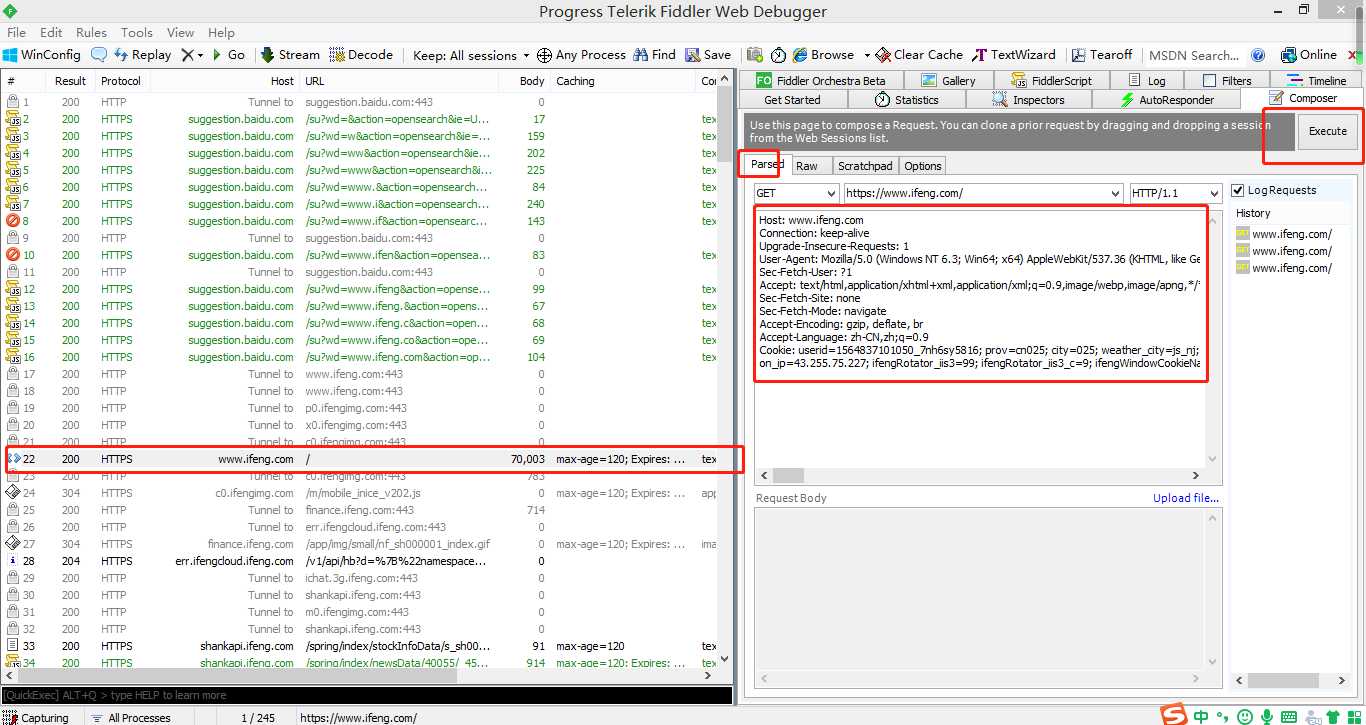Click the Online status indicator
Screen dimensions: 1366x725
tap(1309, 55)
